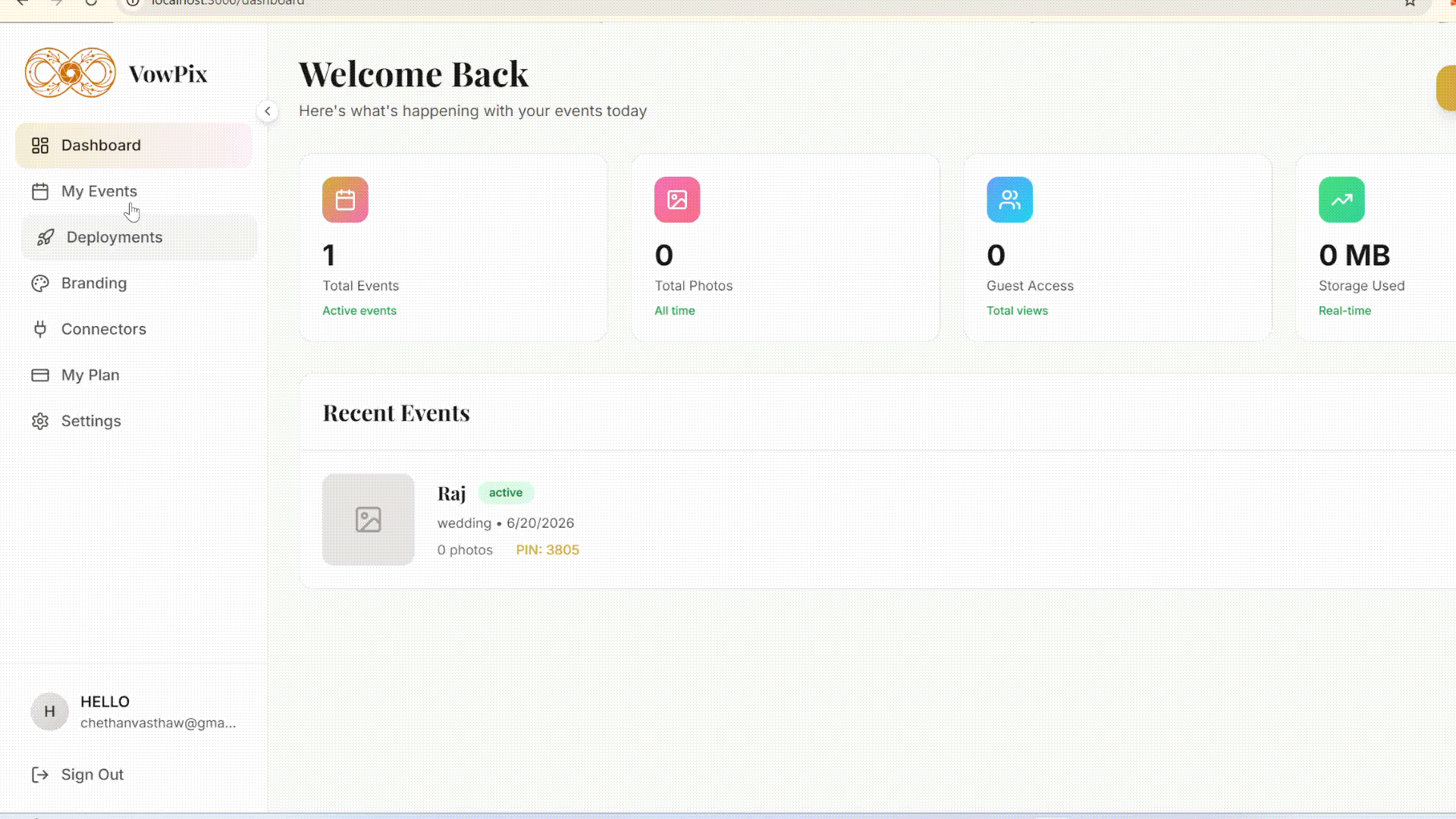Open the Raj event thumbnail placeholder
Screen dimensions: 1456x819
pos(369,519)
